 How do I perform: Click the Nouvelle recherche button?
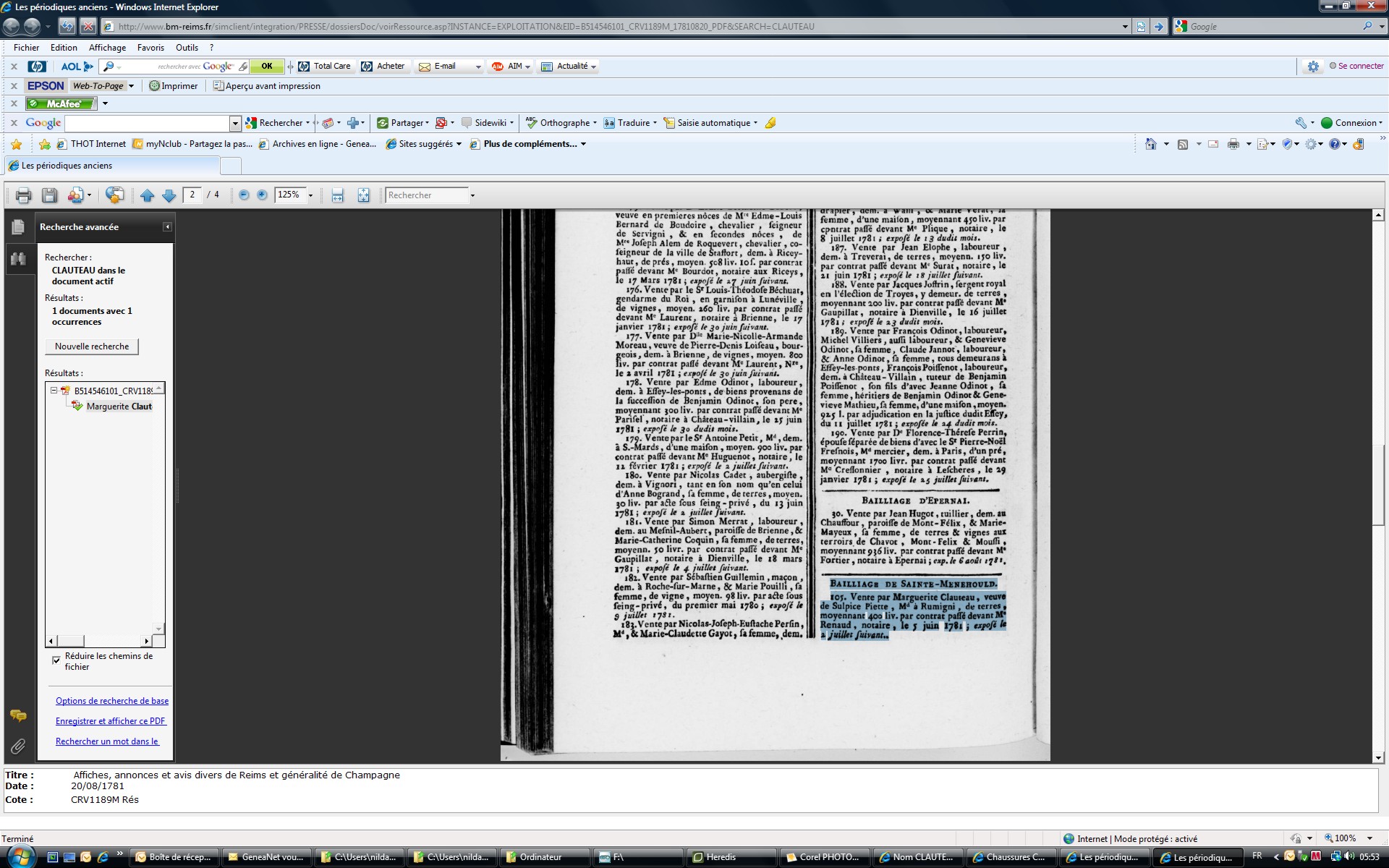click(x=92, y=346)
